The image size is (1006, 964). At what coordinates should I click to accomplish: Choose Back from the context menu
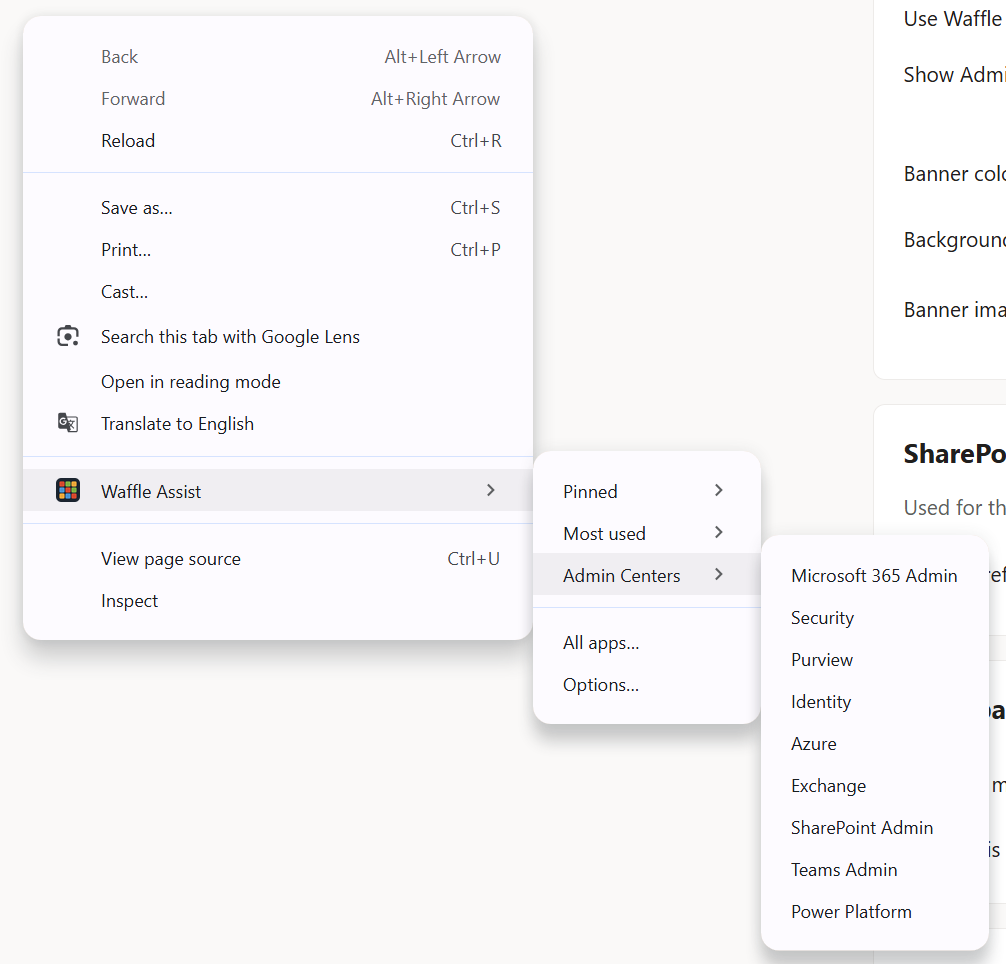pyautogui.click(x=278, y=57)
